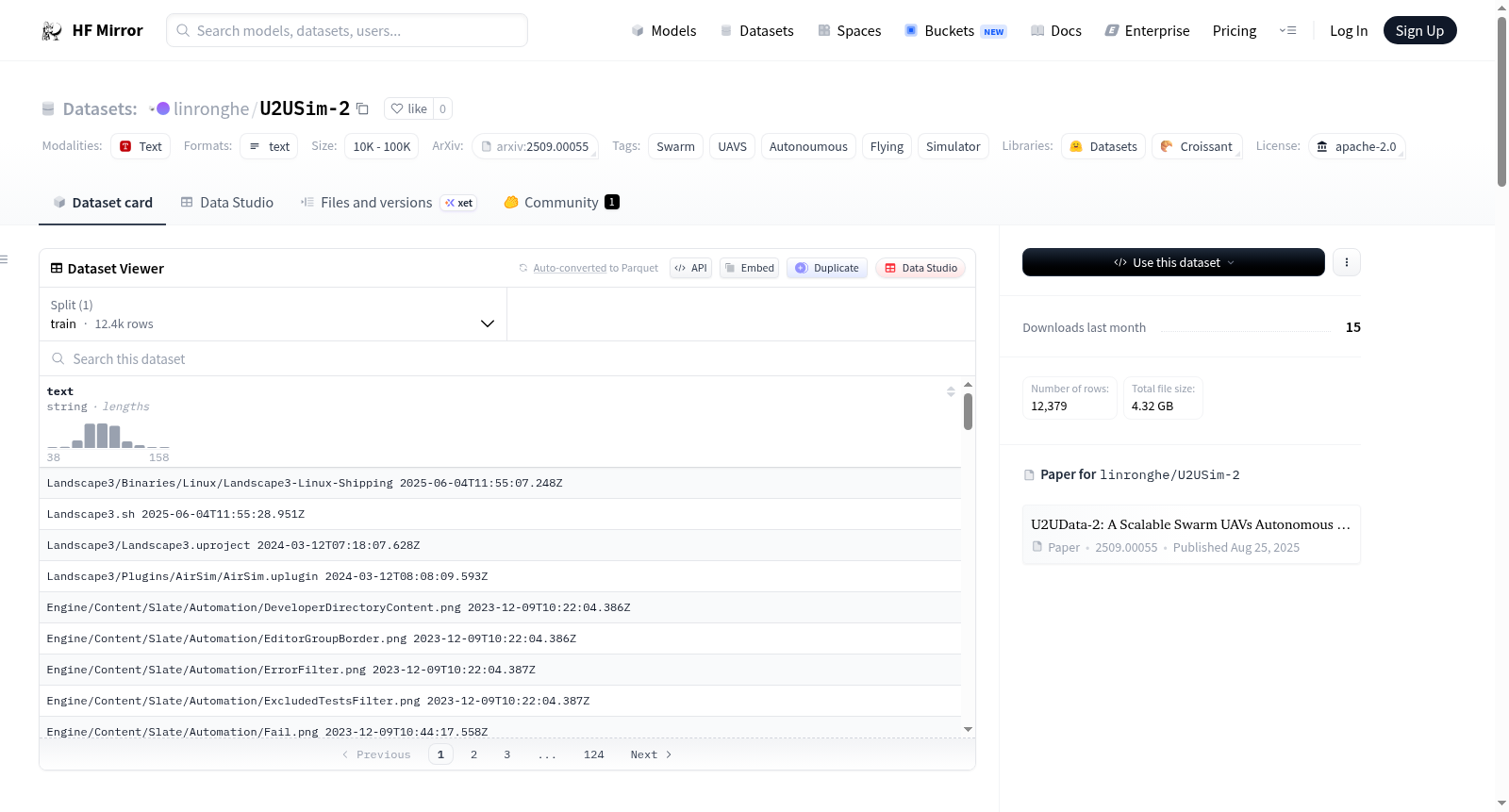Open the red Data Studio button
Screen dimensions: 1509x812
click(x=920, y=268)
